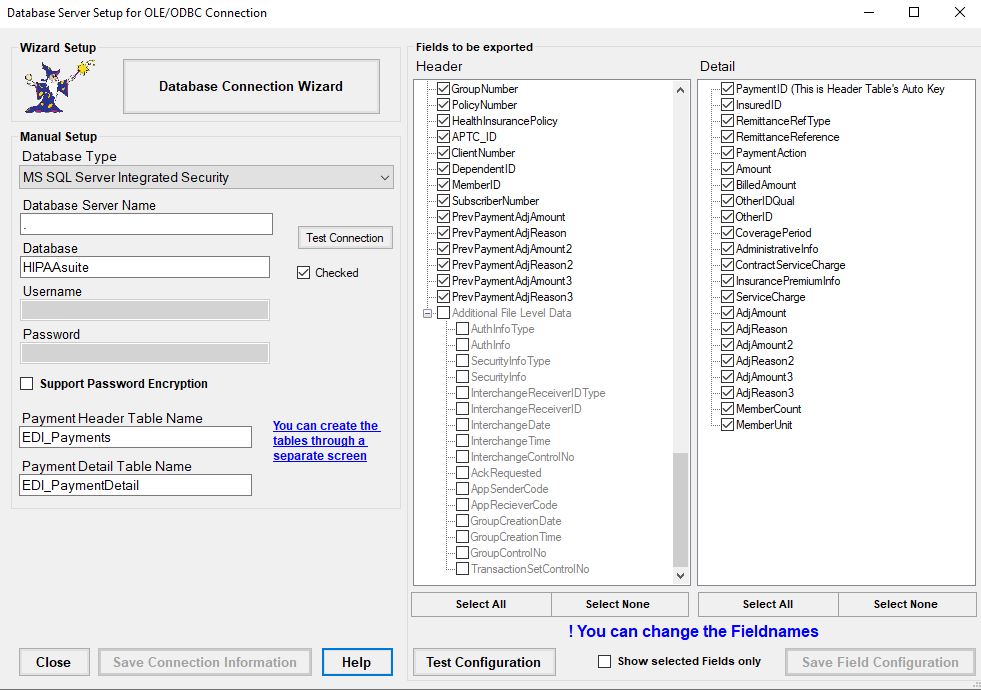
Task: Uncheck the MemberCount field
Action: click(x=727, y=408)
